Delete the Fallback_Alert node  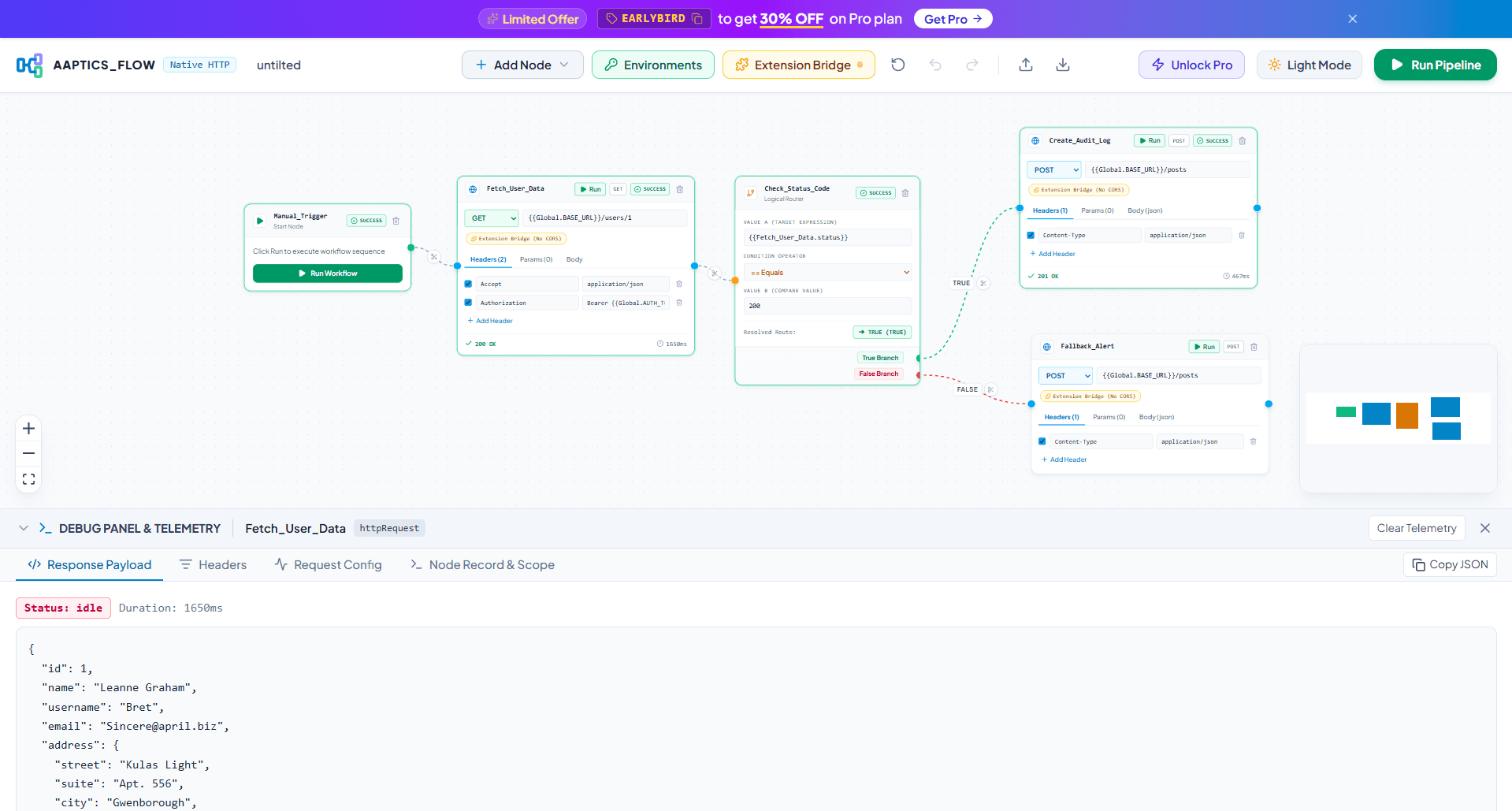click(x=1254, y=347)
